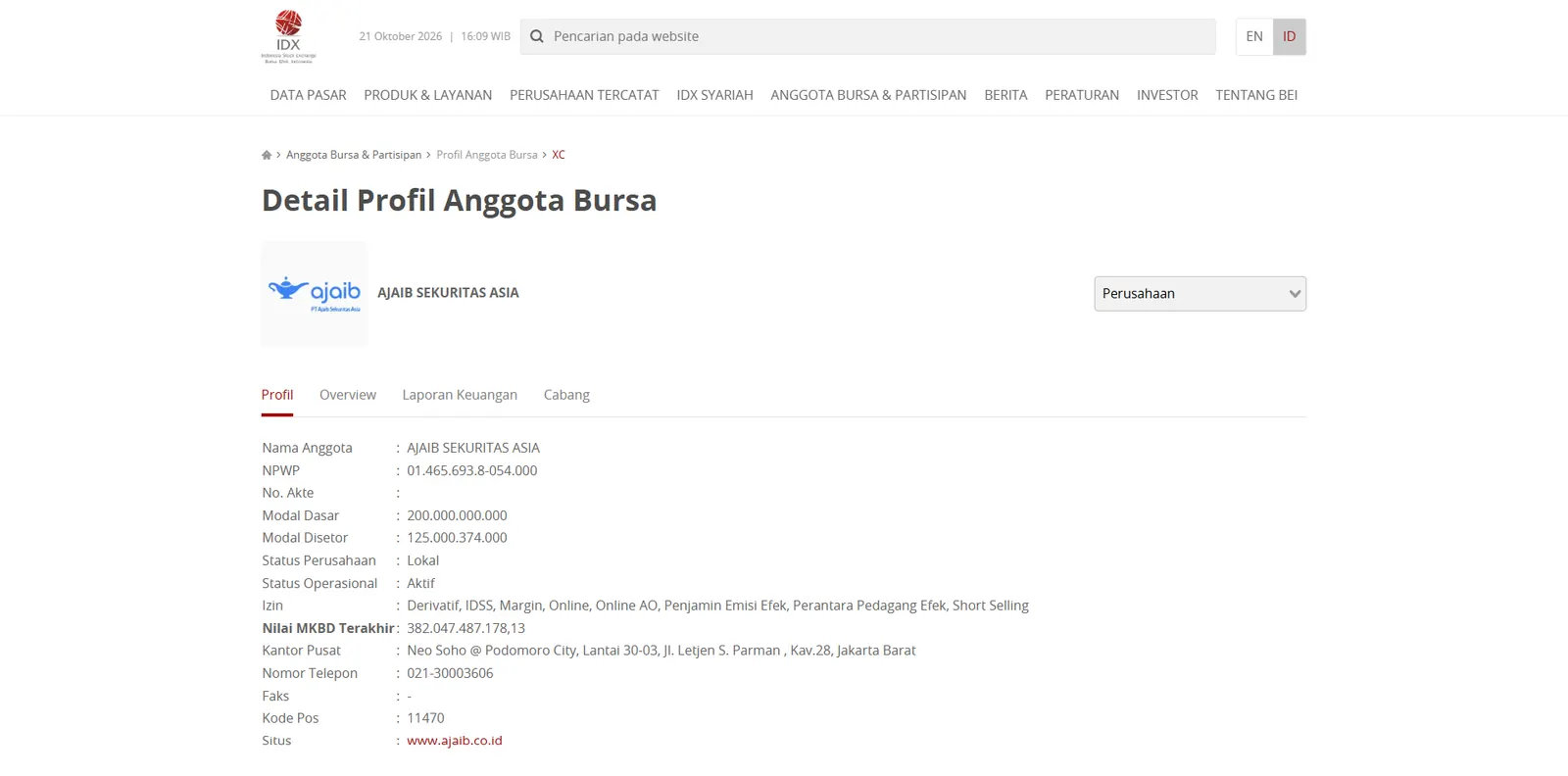The width and height of the screenshot is (1568, 776).
Task: Open the IDX Syariah menu
Action: pyautogui.click(x=715, y=95)
